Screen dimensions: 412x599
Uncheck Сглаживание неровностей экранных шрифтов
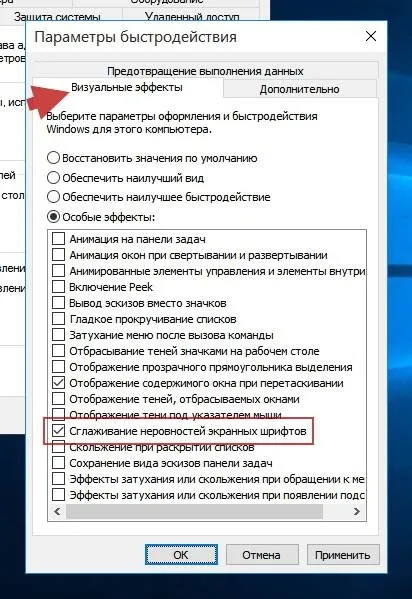[x=58, y=431]
